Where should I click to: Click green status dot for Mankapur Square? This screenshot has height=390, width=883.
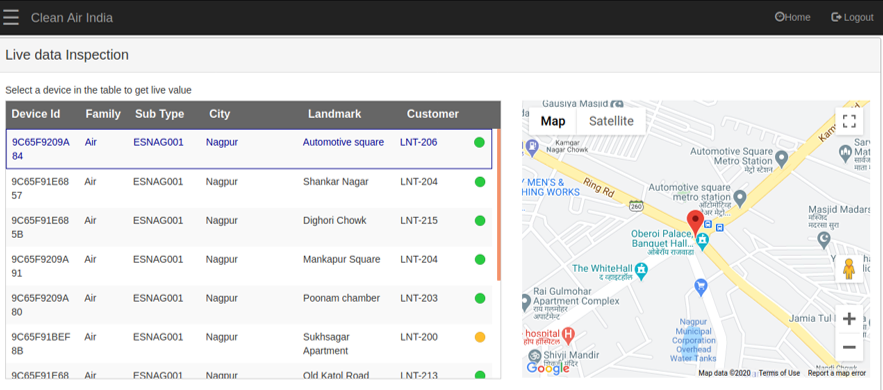pos(480,259)
